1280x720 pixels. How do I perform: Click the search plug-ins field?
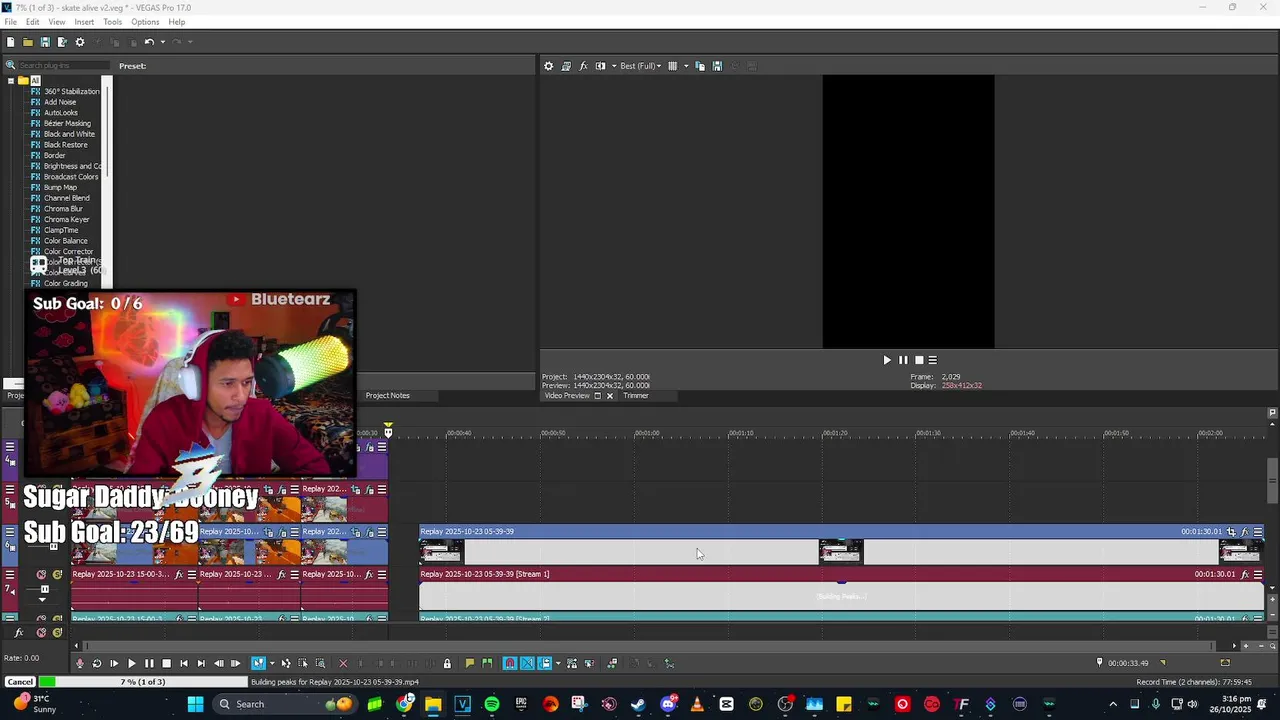pyautogui.click(x=62, y=66)
